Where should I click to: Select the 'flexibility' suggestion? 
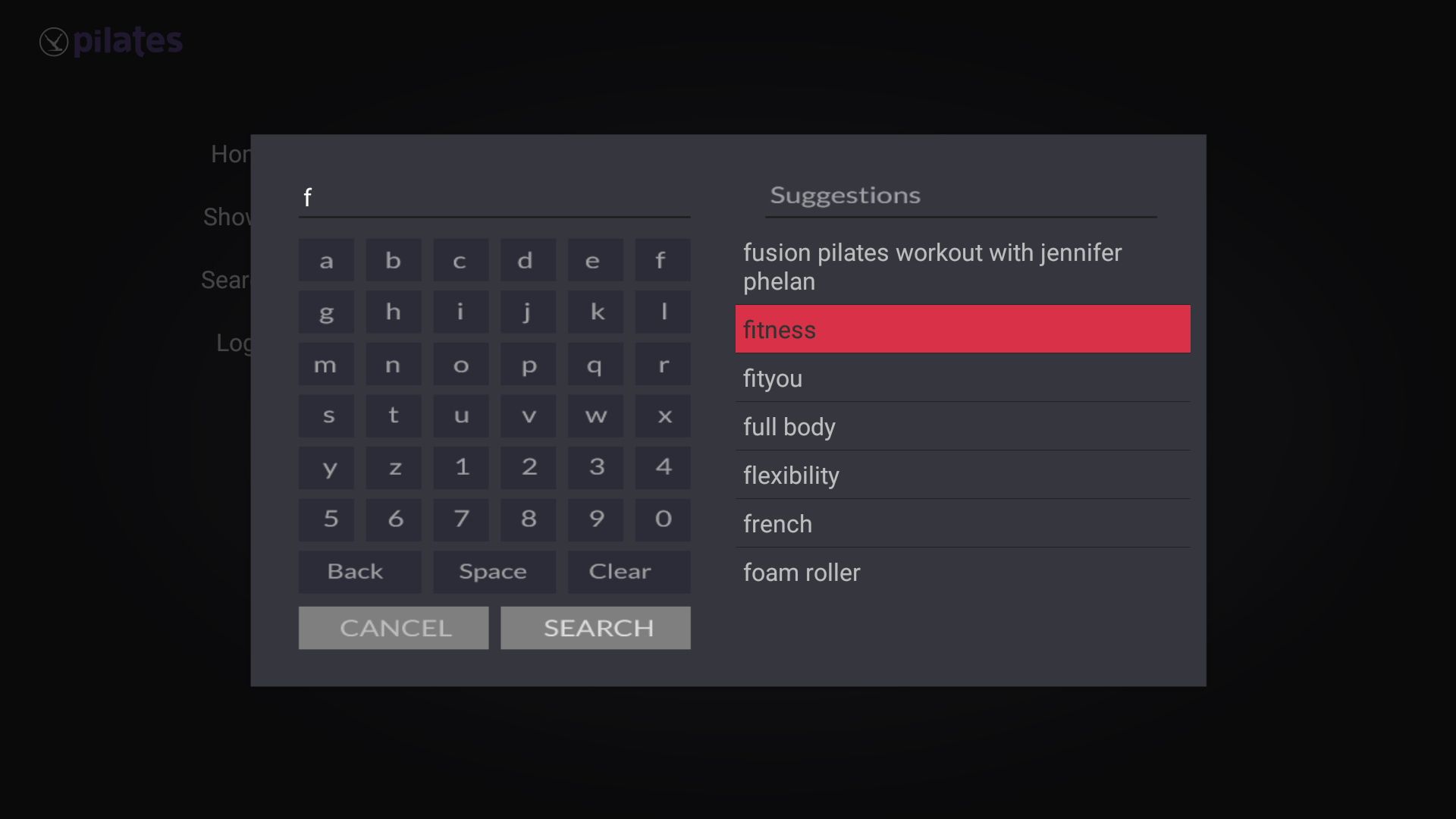[x=962, y=475]
